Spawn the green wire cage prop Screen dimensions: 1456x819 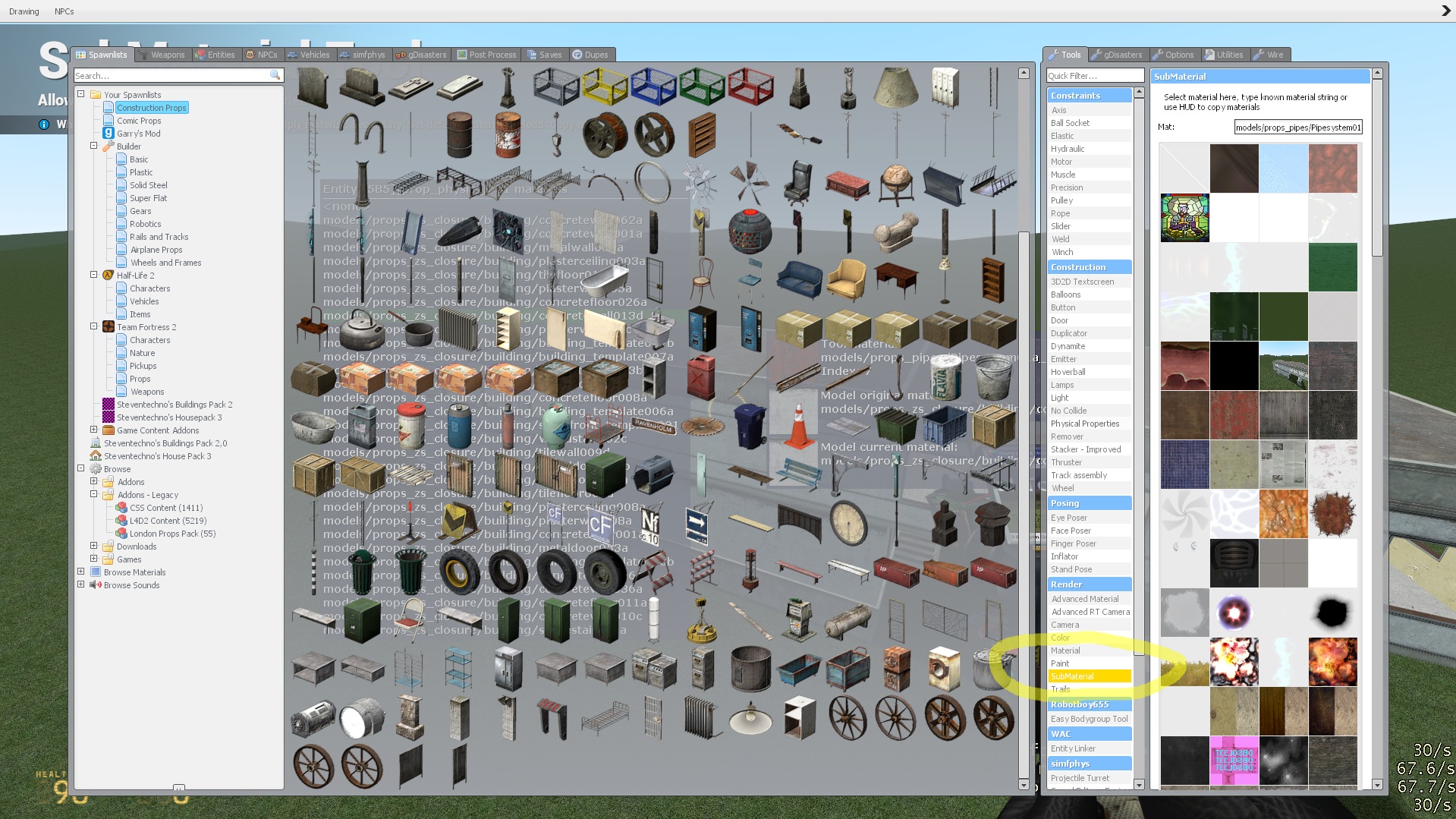pyautogui.click(x=702, y=87)
